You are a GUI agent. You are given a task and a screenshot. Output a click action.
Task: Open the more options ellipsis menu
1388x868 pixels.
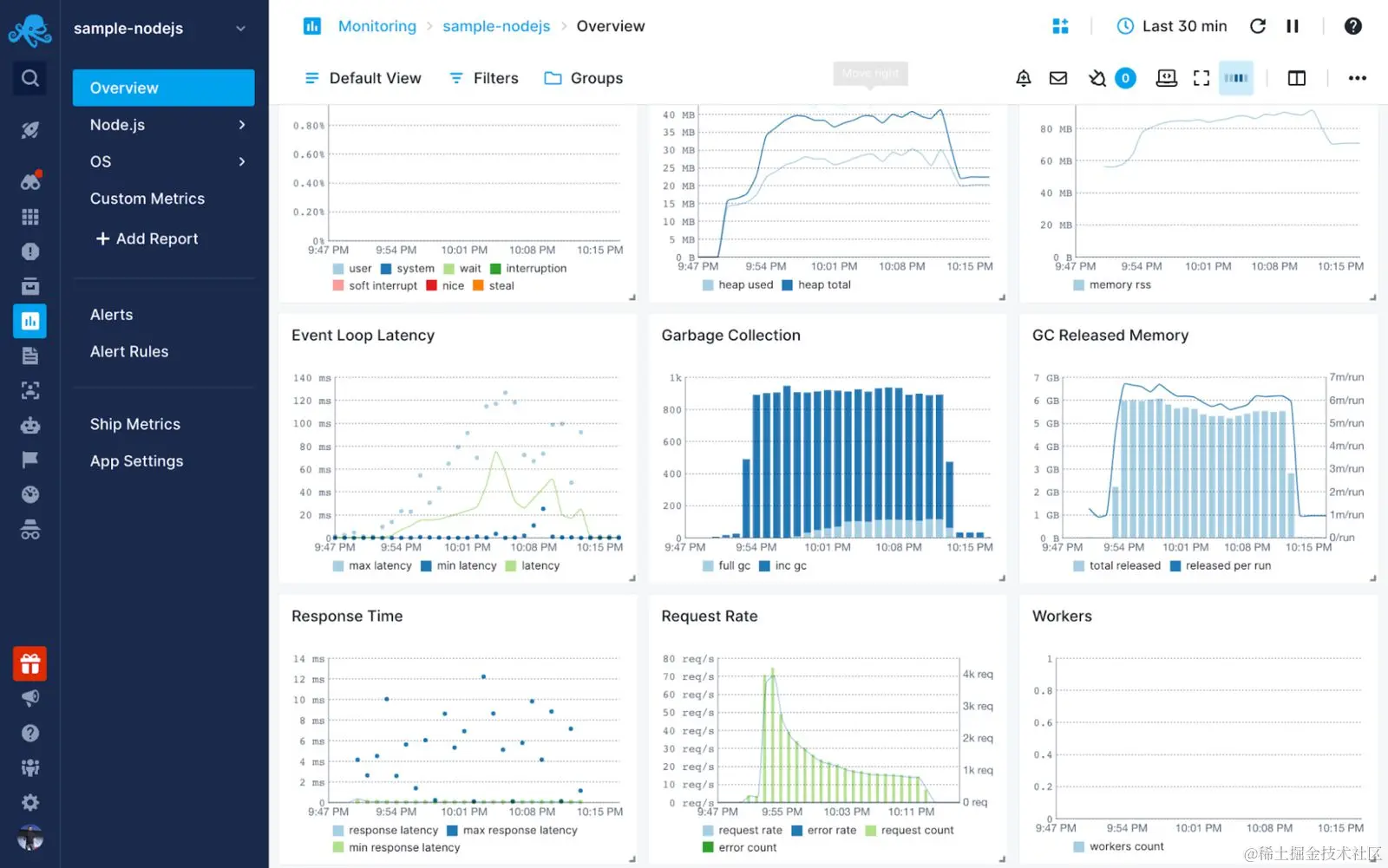click(1357, 78)
